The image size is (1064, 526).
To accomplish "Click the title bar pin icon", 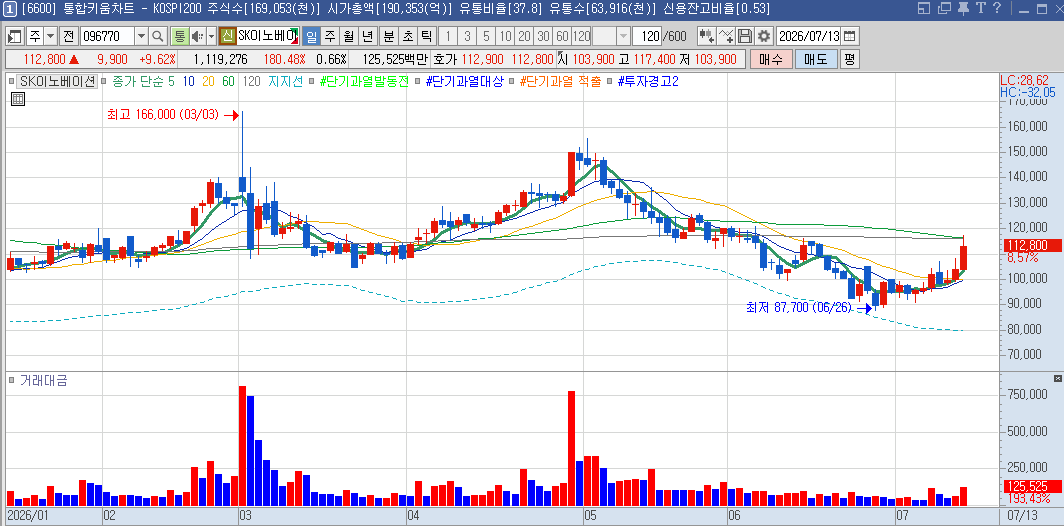I will tap(964, 8).
